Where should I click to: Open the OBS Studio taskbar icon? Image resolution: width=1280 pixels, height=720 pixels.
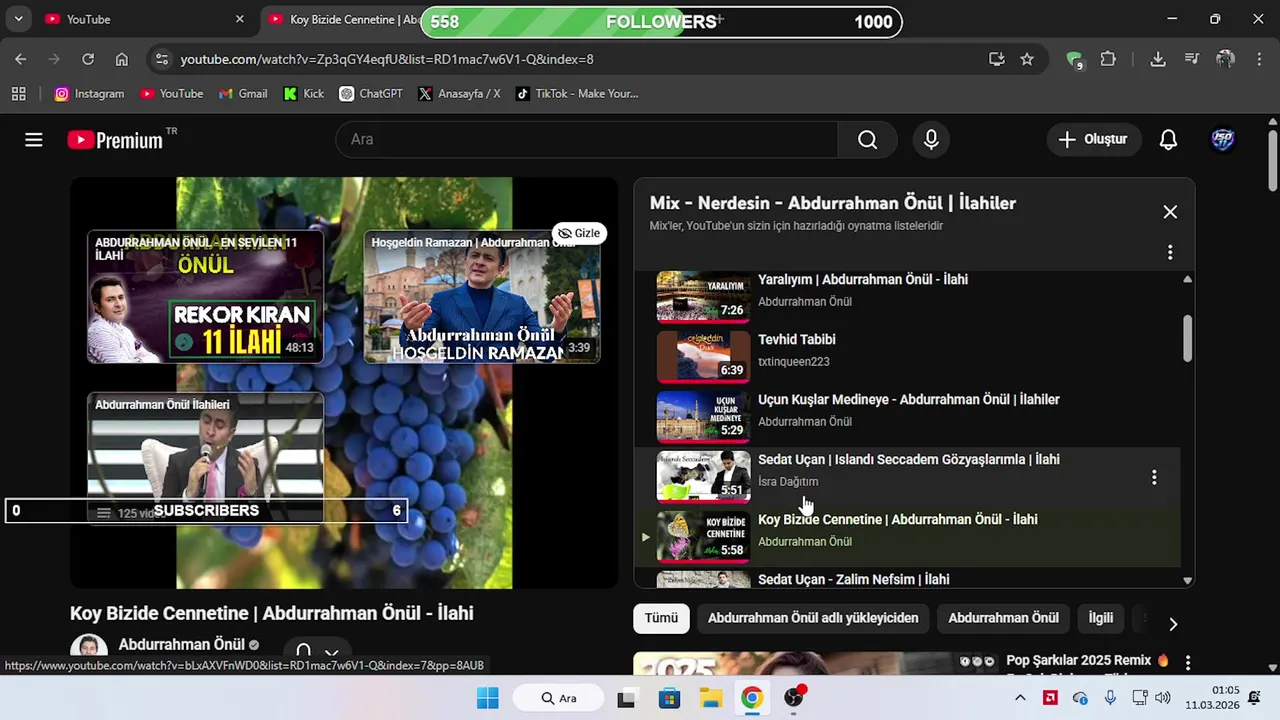(794, 698)
